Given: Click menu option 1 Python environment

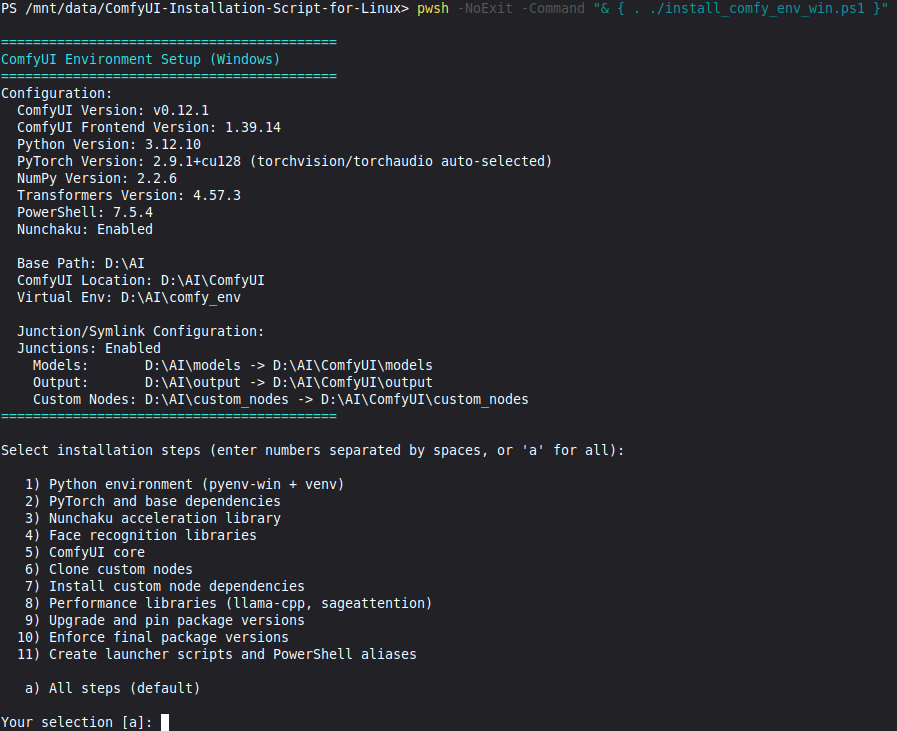Looking at the screenshot, I should pos(186,484).
